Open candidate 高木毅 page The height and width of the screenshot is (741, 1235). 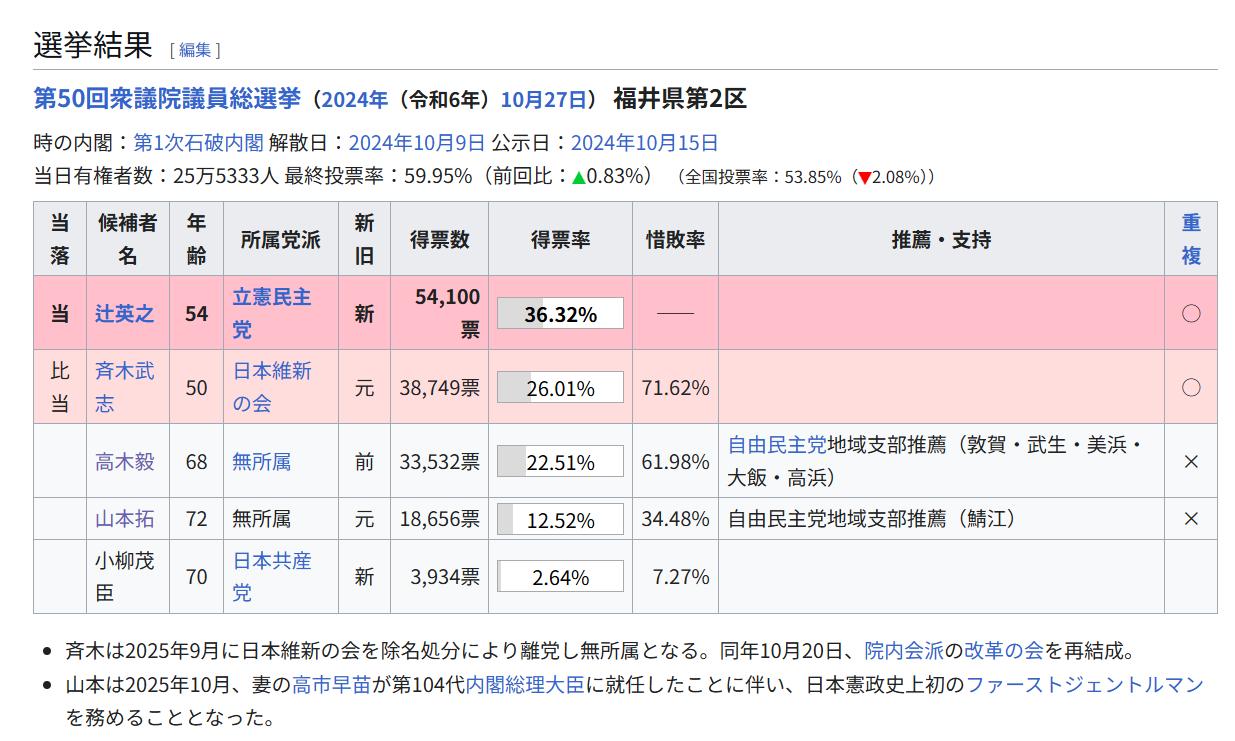(x=125, y=462)
